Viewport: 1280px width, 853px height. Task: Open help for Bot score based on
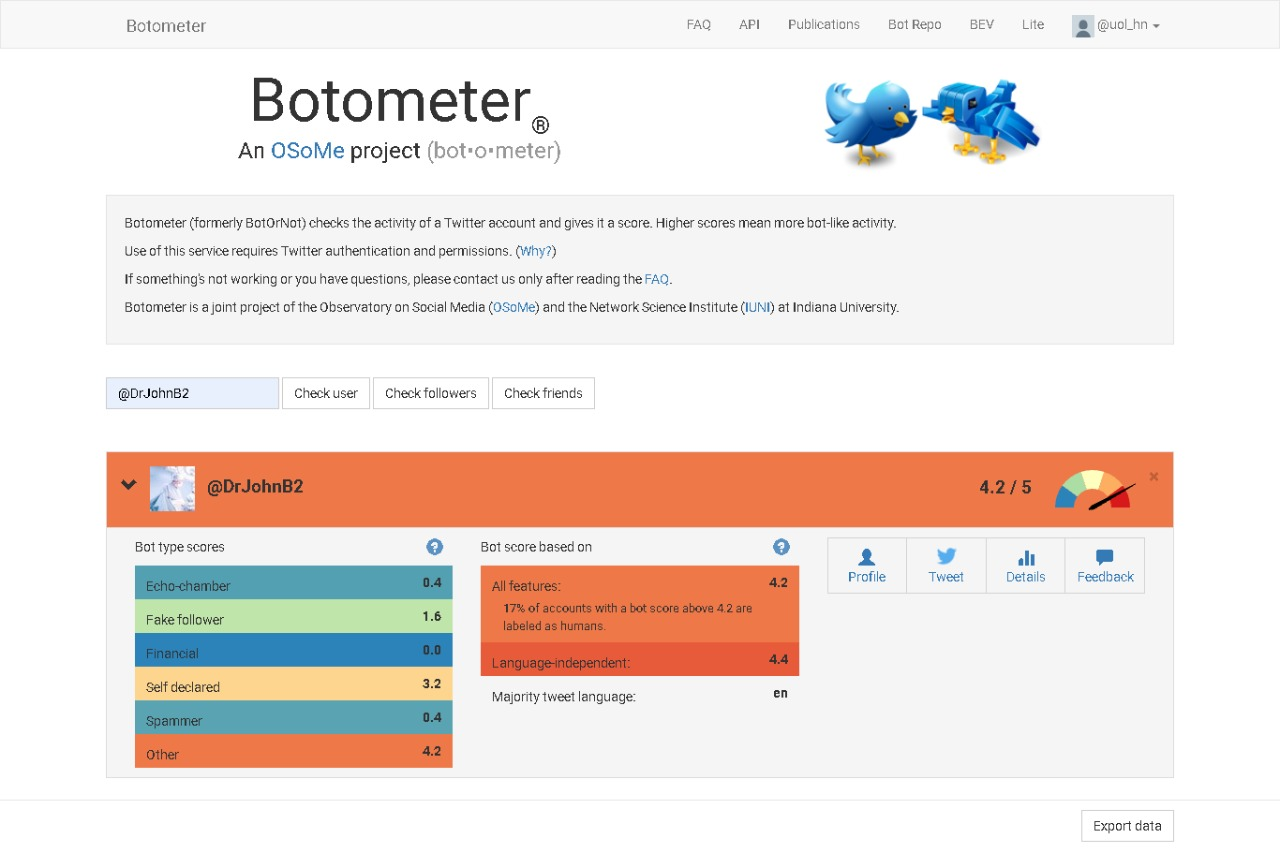click(781, 547)
